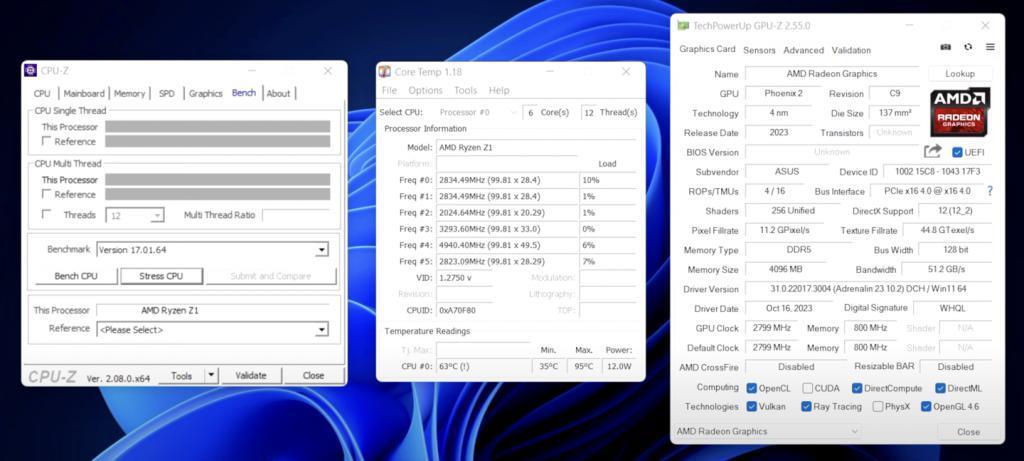1024x461 pixels.
Task: Click the GPU-Z title bar app icon
Action: pos(683,26)
